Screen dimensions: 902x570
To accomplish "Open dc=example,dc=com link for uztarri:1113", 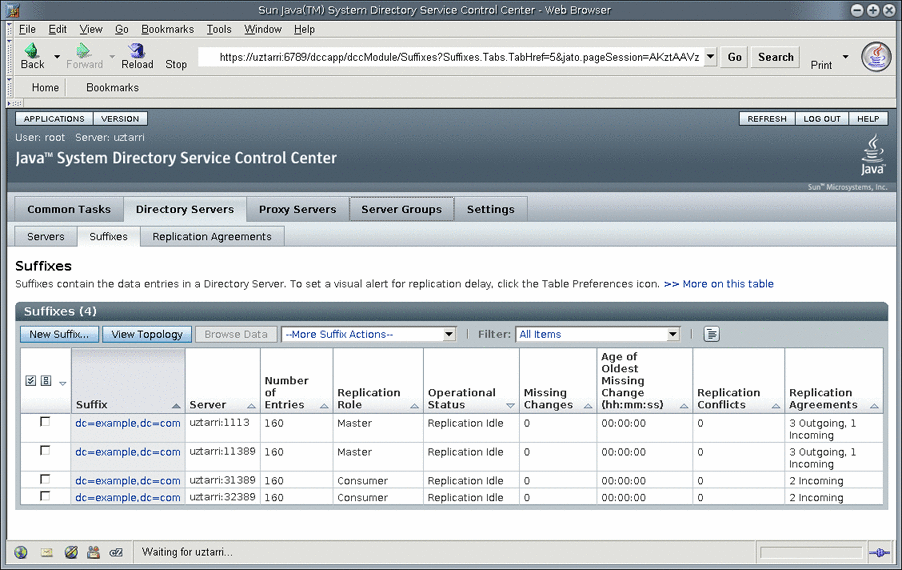I will [128, 423].
